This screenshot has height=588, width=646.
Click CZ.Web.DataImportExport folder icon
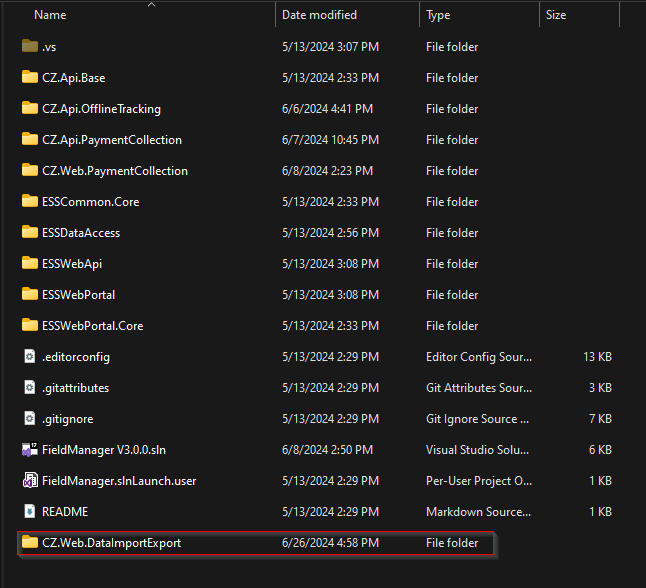30,542
